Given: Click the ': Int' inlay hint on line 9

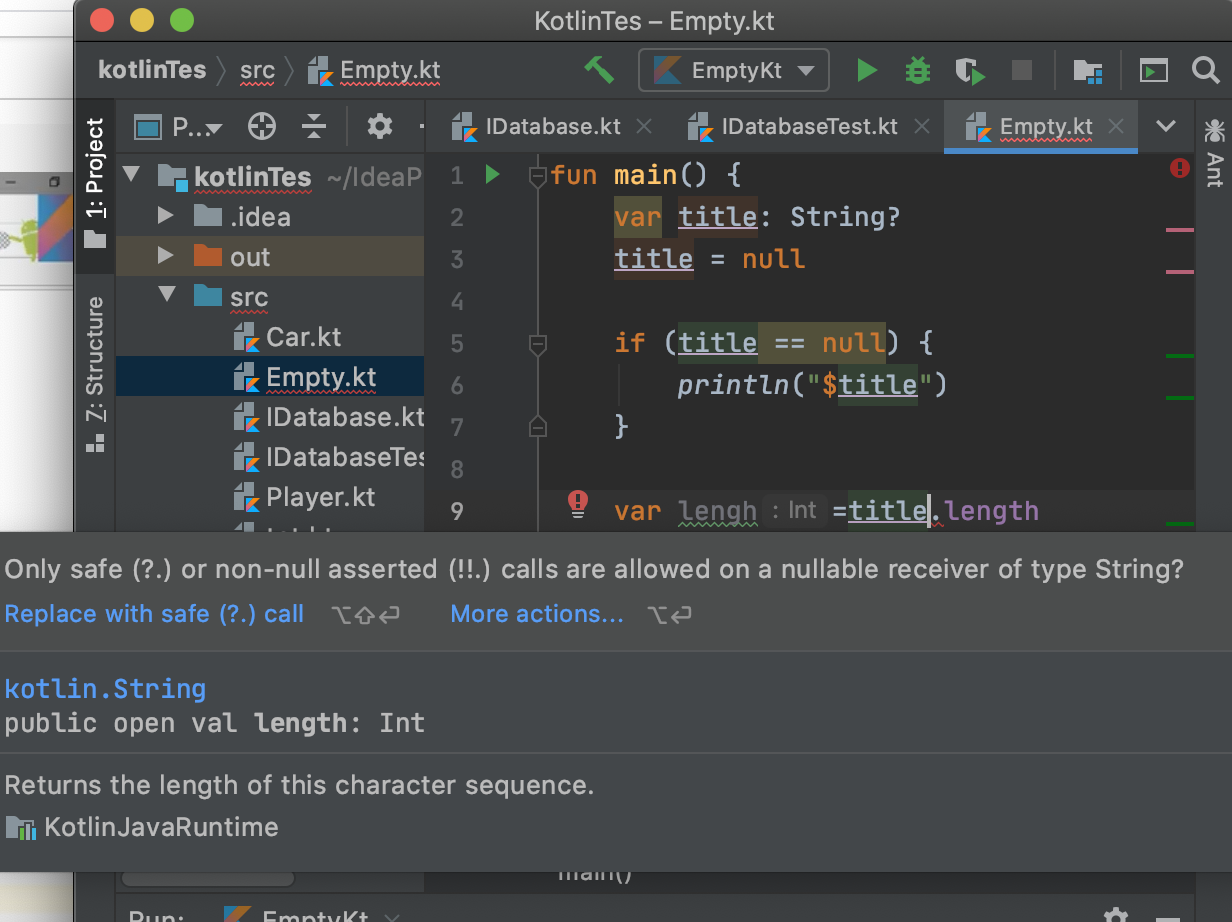Looking at the screenshot, I should [795, 510].
